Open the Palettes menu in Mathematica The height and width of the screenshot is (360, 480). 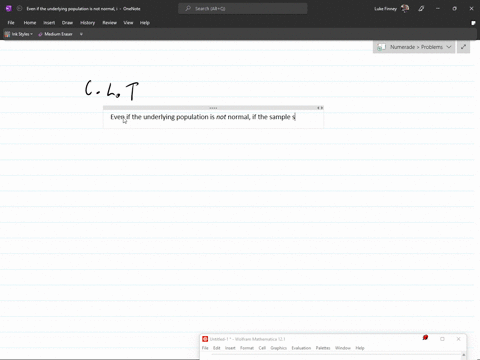323,348
